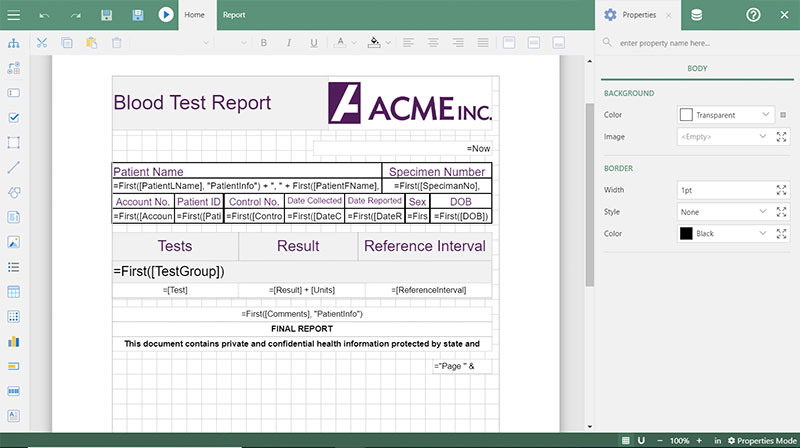Toggle underline formatting

(x=313, y=43)
